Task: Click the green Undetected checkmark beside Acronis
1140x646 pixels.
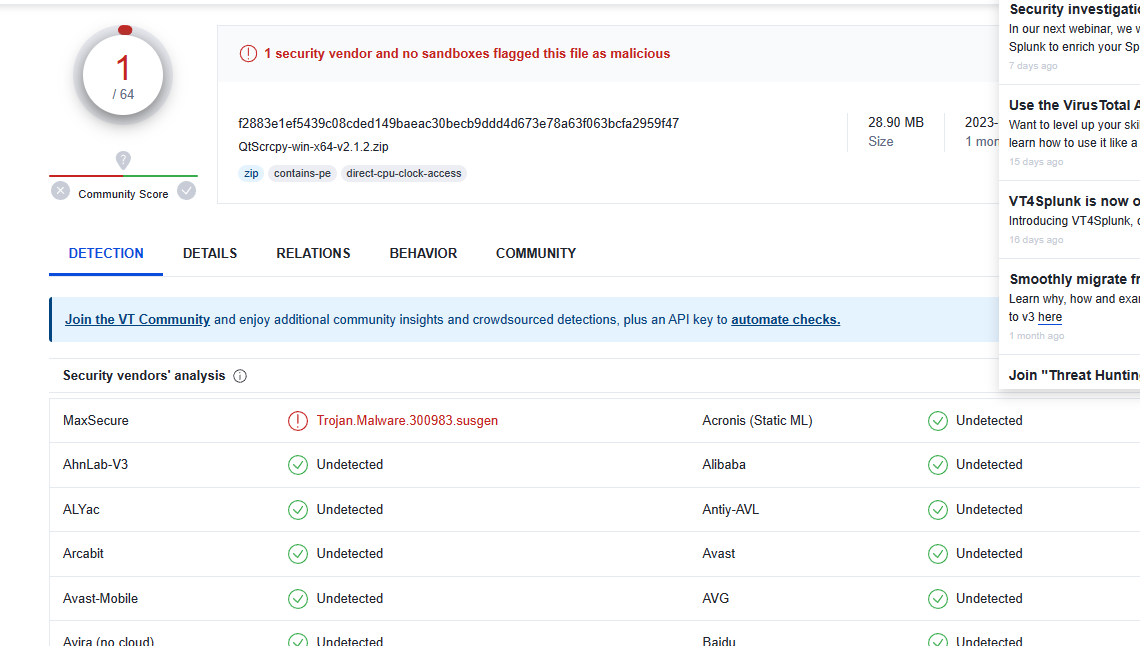Action: [937, 420]
